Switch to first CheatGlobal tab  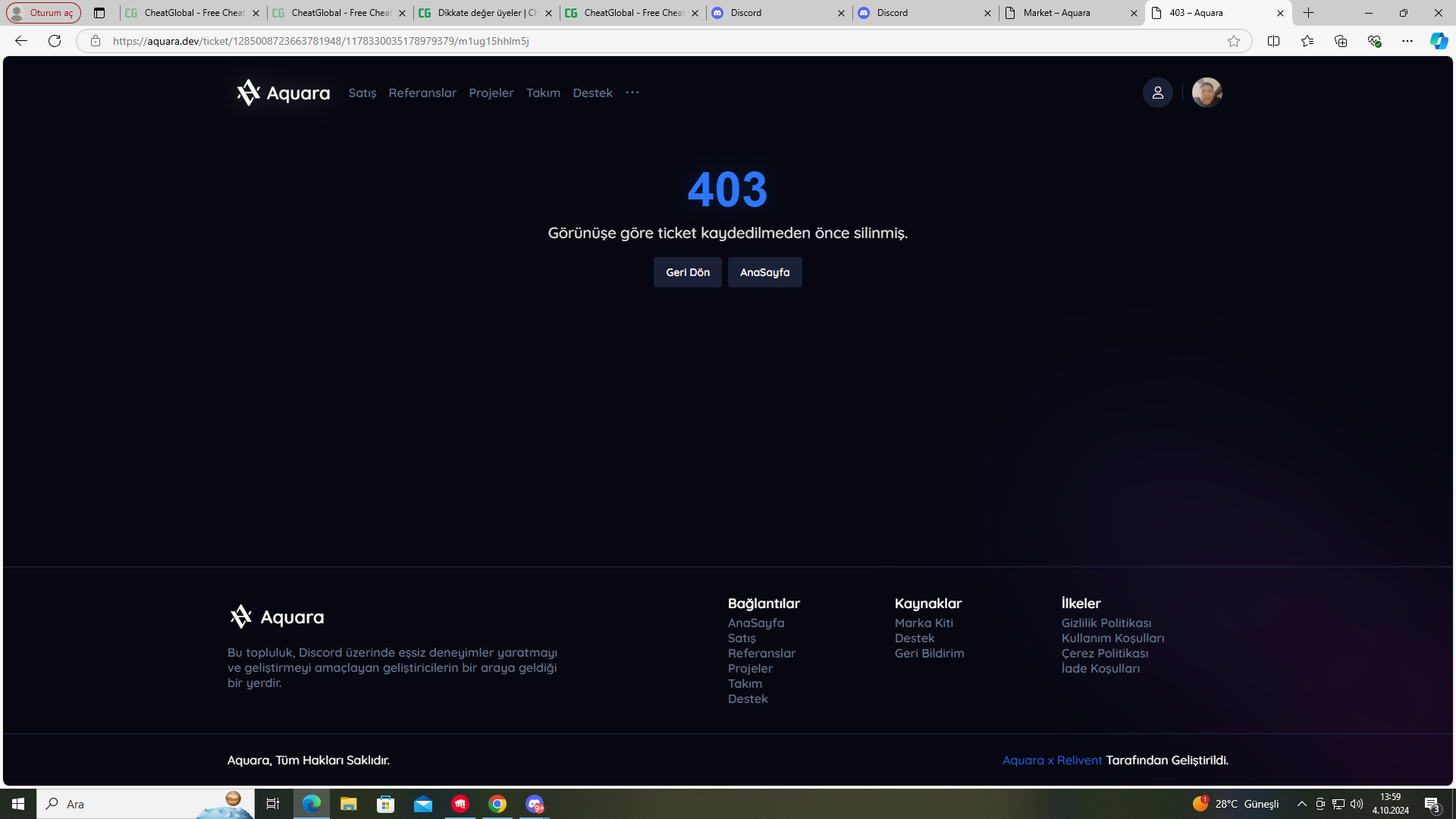pos(192,13)
